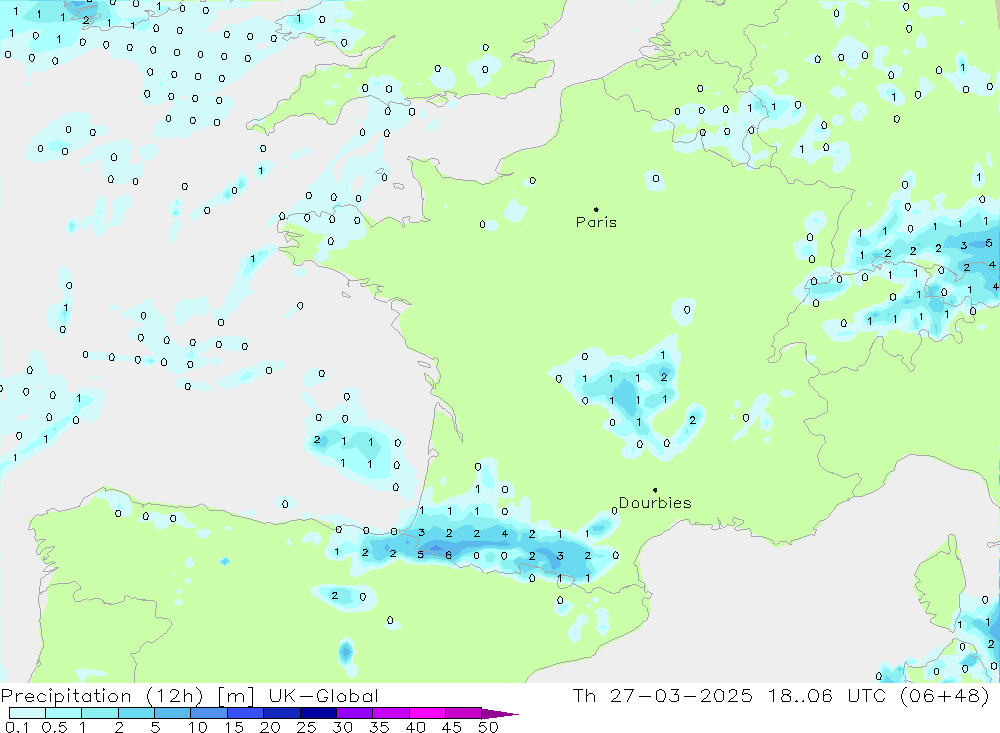Image resolution: width=1000 pixels, height=733 pixels.
Task: Click the '30' legend scale value
Action: tap(342, 727)
